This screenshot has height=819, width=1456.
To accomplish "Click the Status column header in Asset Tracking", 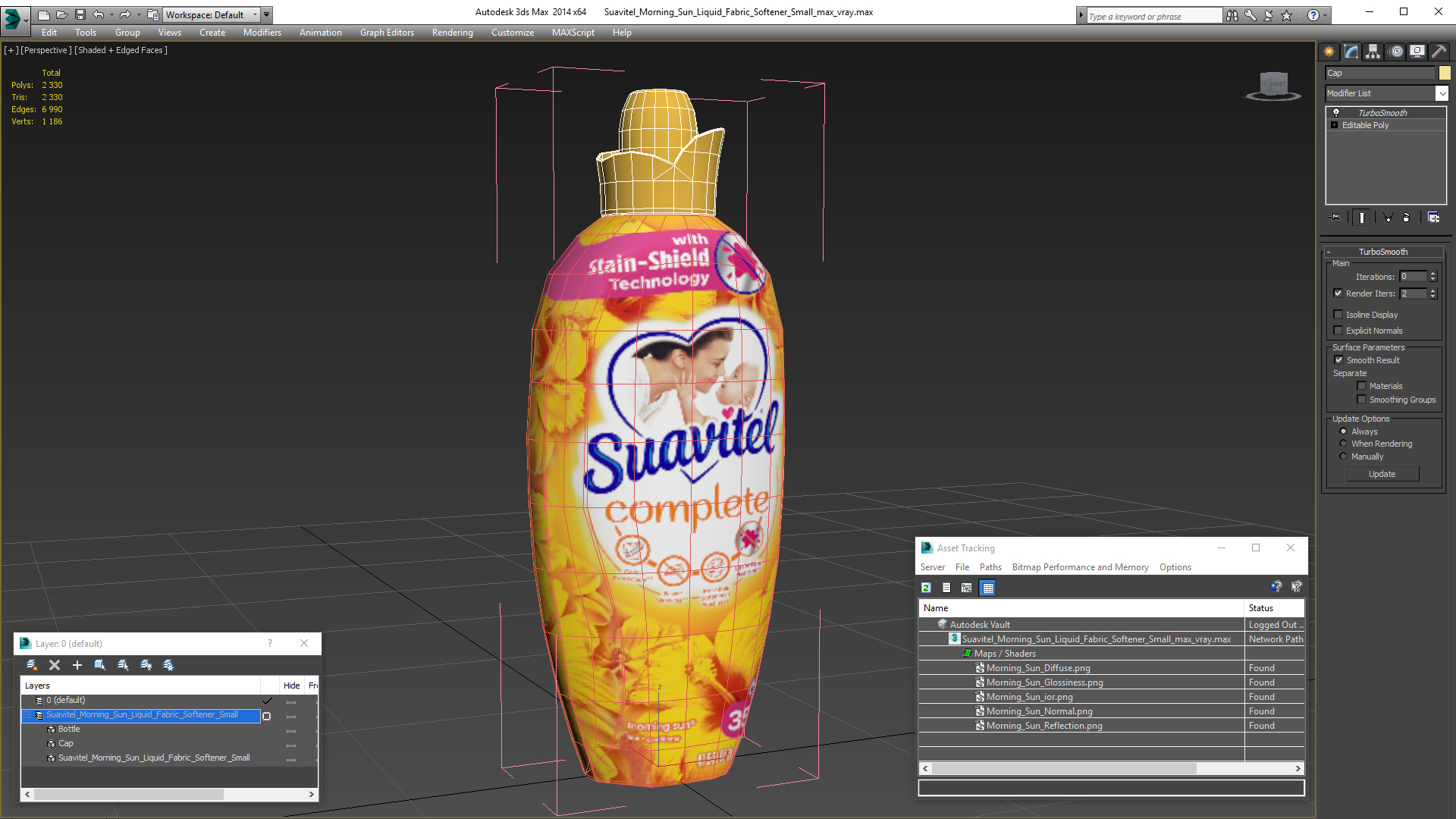I will 1274,608.
